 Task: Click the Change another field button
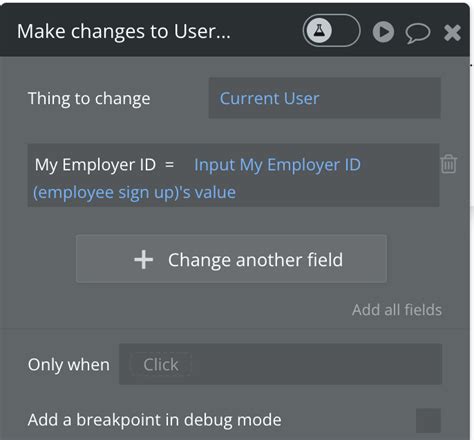point(231,259)
